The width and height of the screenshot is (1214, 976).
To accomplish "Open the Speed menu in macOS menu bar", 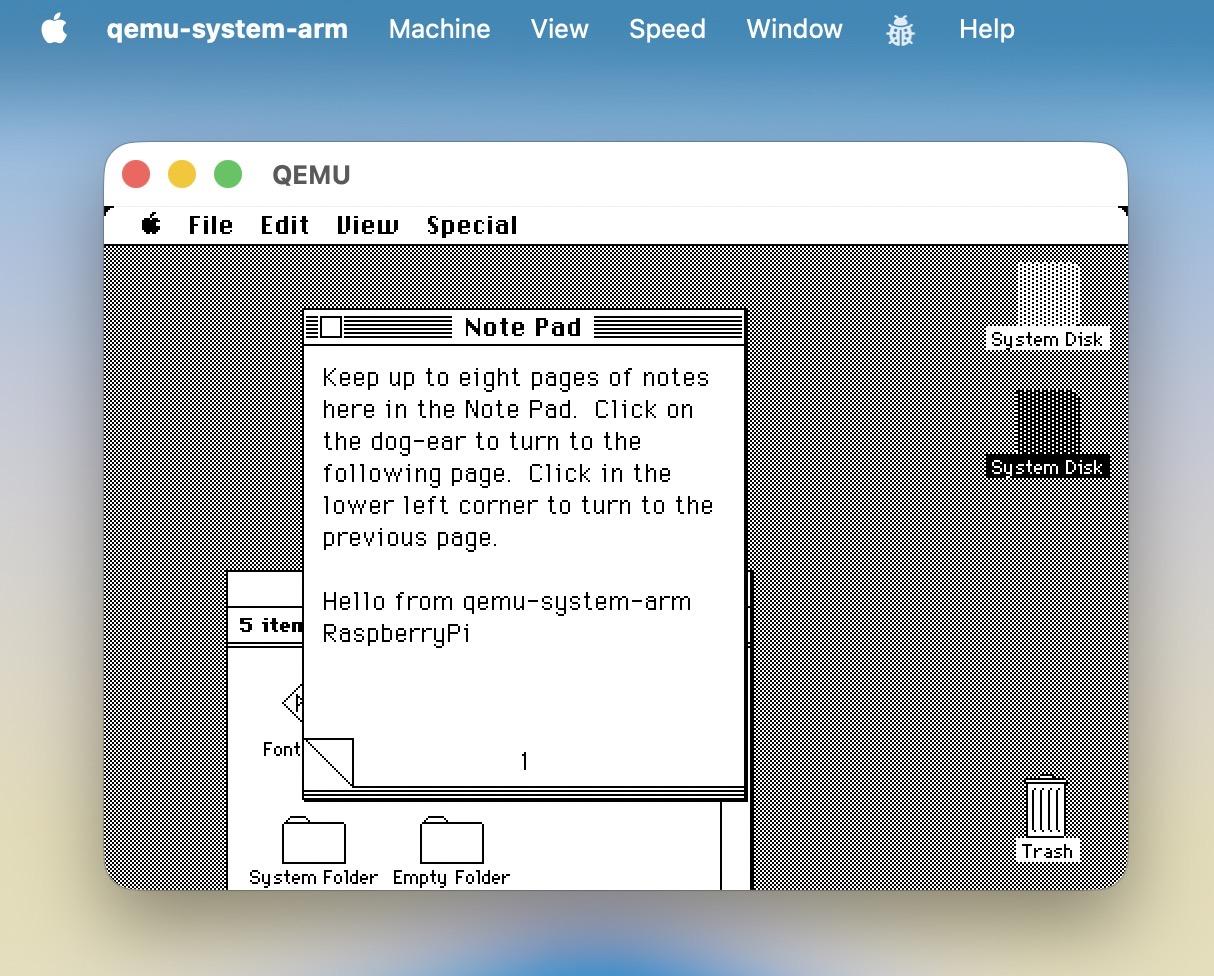I will tap(667, 29).
